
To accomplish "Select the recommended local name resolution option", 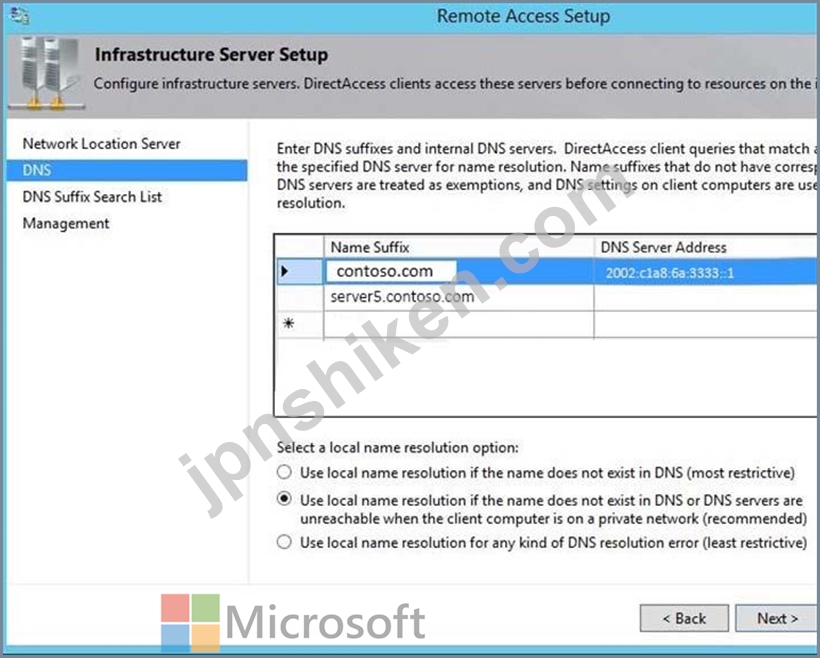I will pos(284,499).
